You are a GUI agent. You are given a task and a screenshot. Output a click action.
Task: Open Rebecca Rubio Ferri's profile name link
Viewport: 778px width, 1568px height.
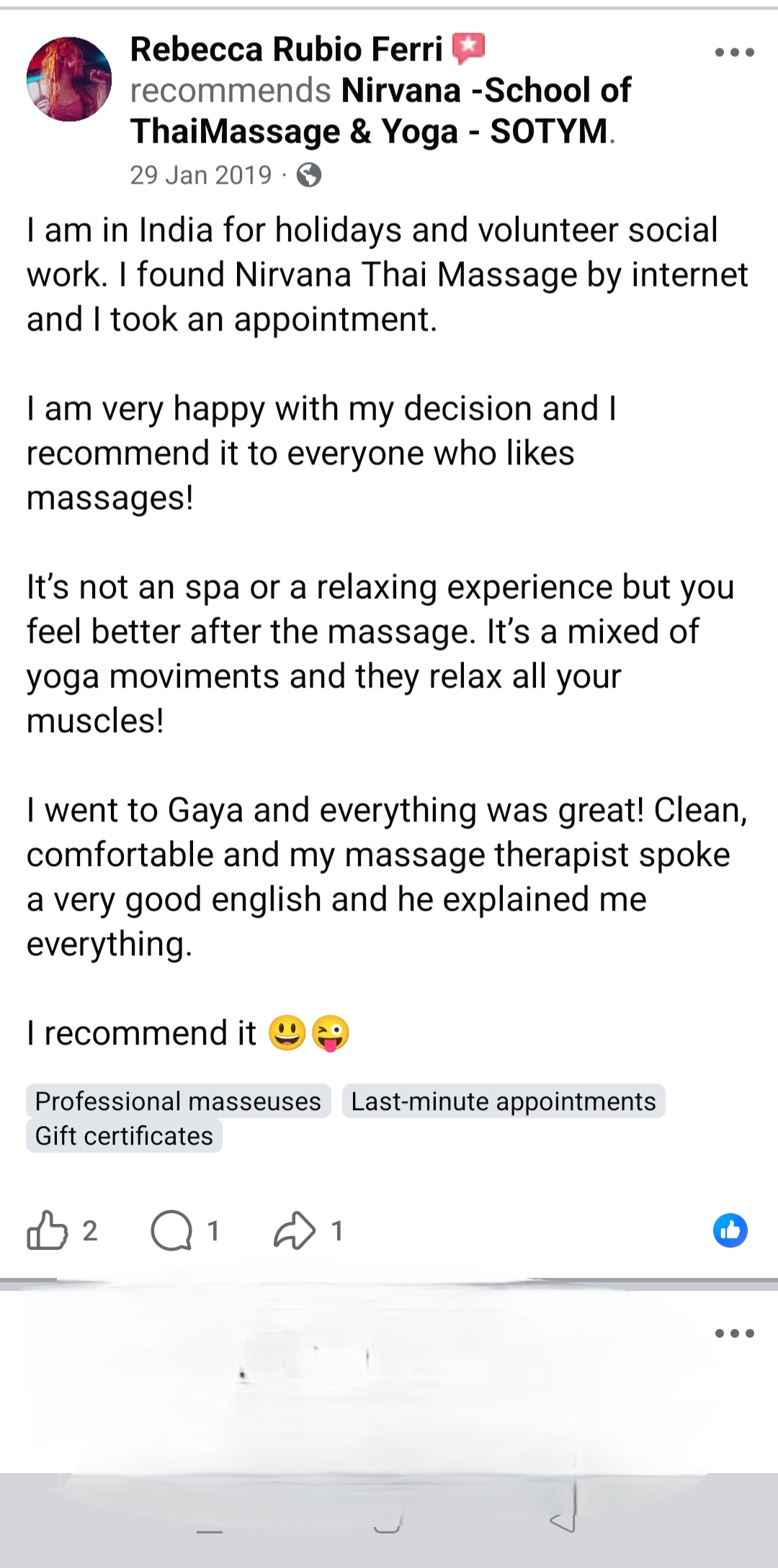pos(286,50)
